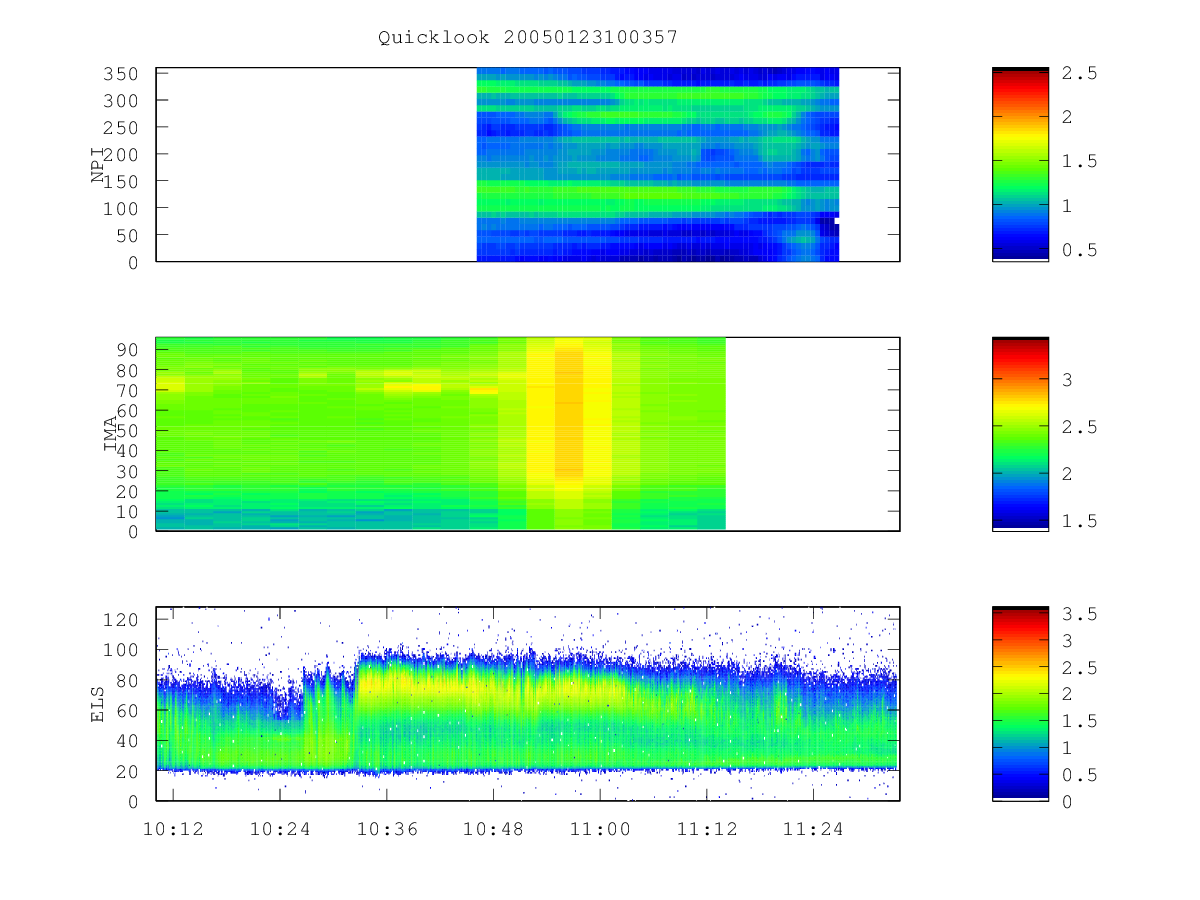Click the IMA color scale bar
Screen dimensions: 1200x900
click(1020, 434)
